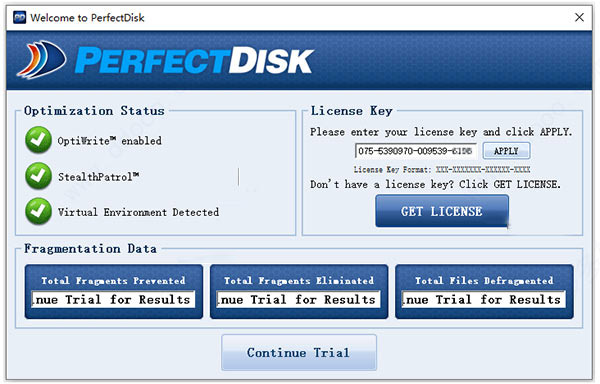Image resolution: width=600 pixels, height=384 pixels.
Task: Apply the entered license key
Action: coord(506,151)
